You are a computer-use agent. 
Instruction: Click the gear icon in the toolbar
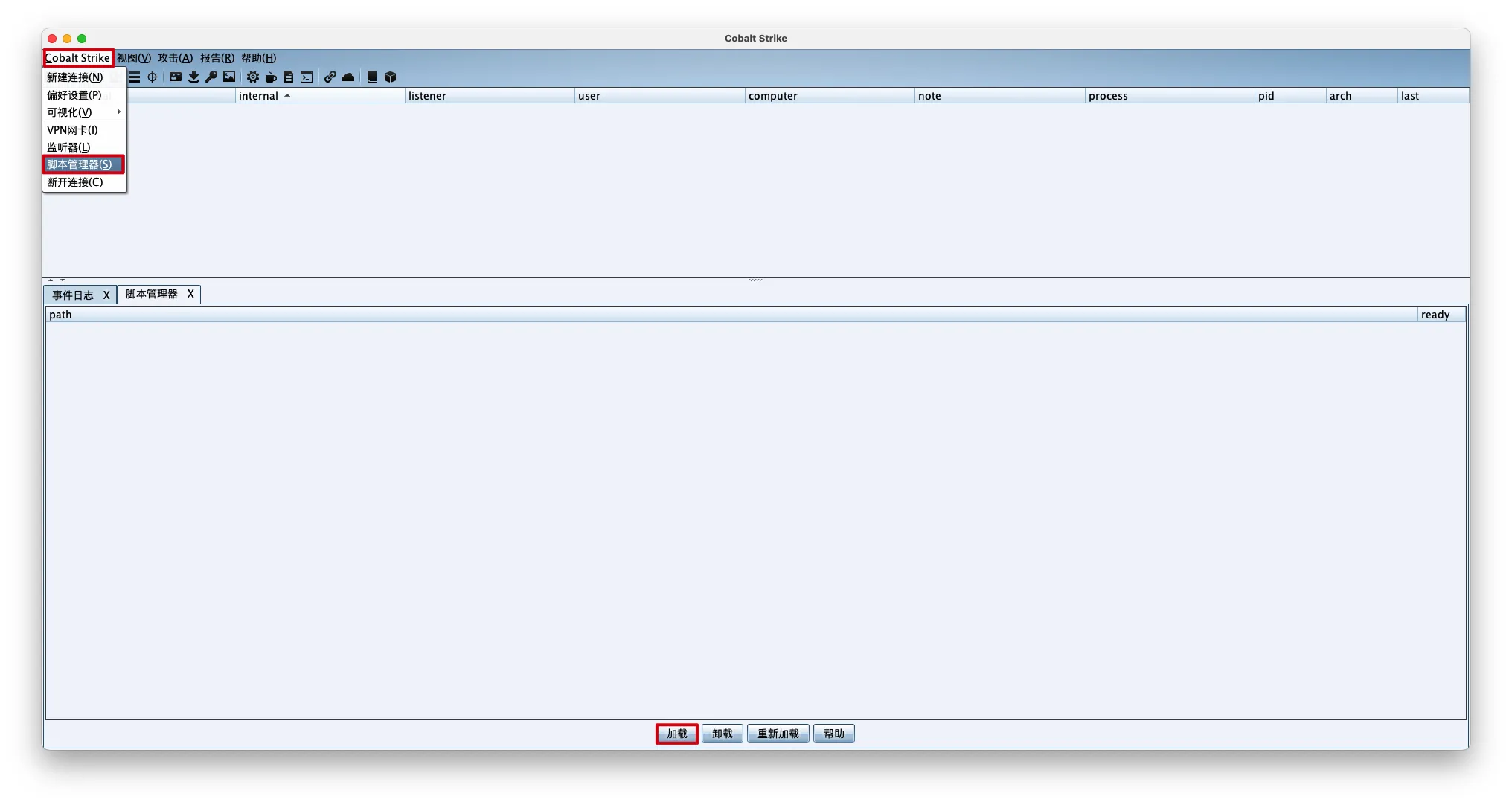coord(253,77)
